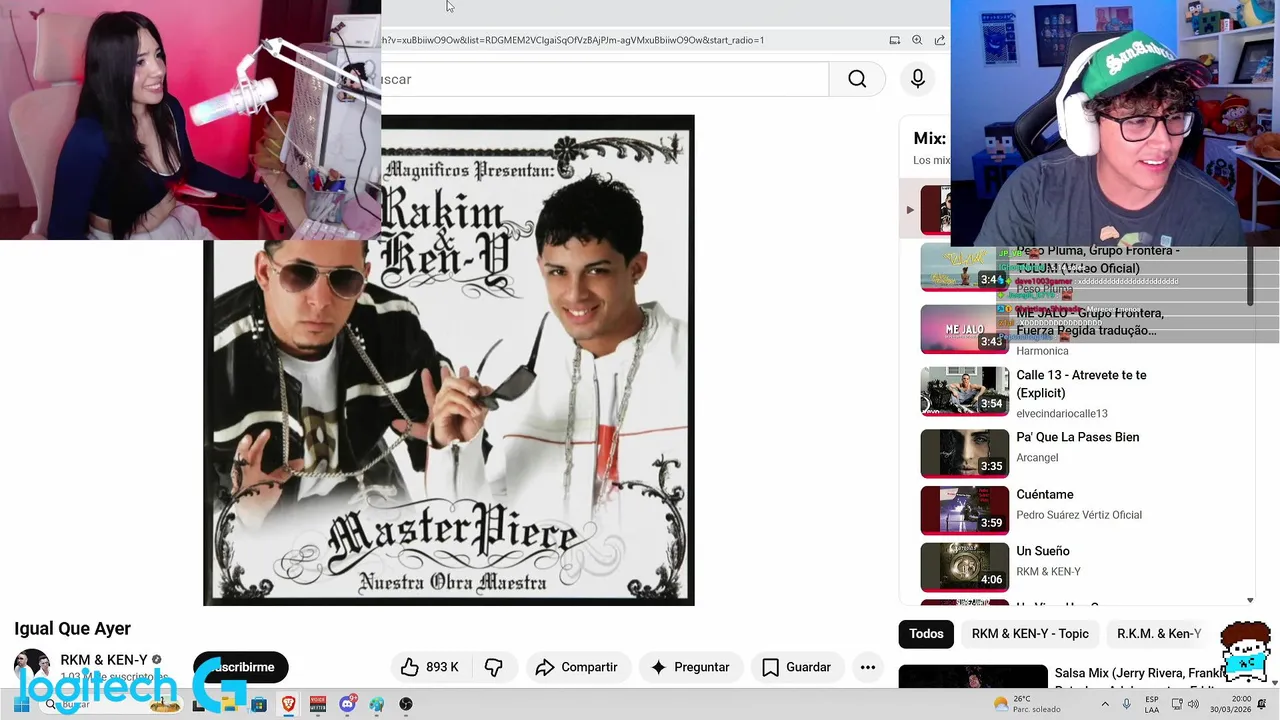Play Cuéntame by Pedro Suárez Vértiz Oficial
1280x720 pixels.
[x=1045, y=494]
